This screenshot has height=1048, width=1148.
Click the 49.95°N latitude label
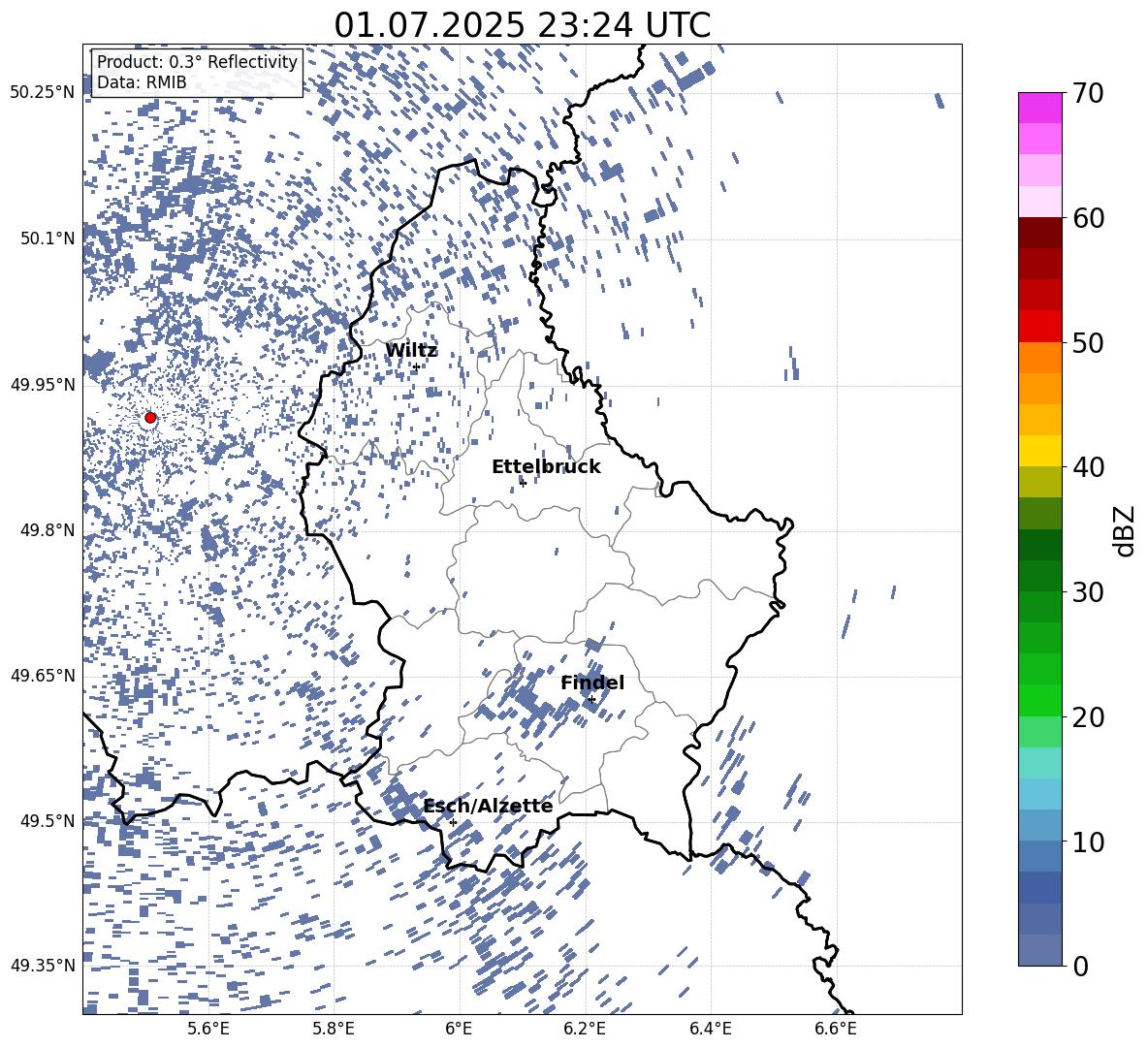43,385
